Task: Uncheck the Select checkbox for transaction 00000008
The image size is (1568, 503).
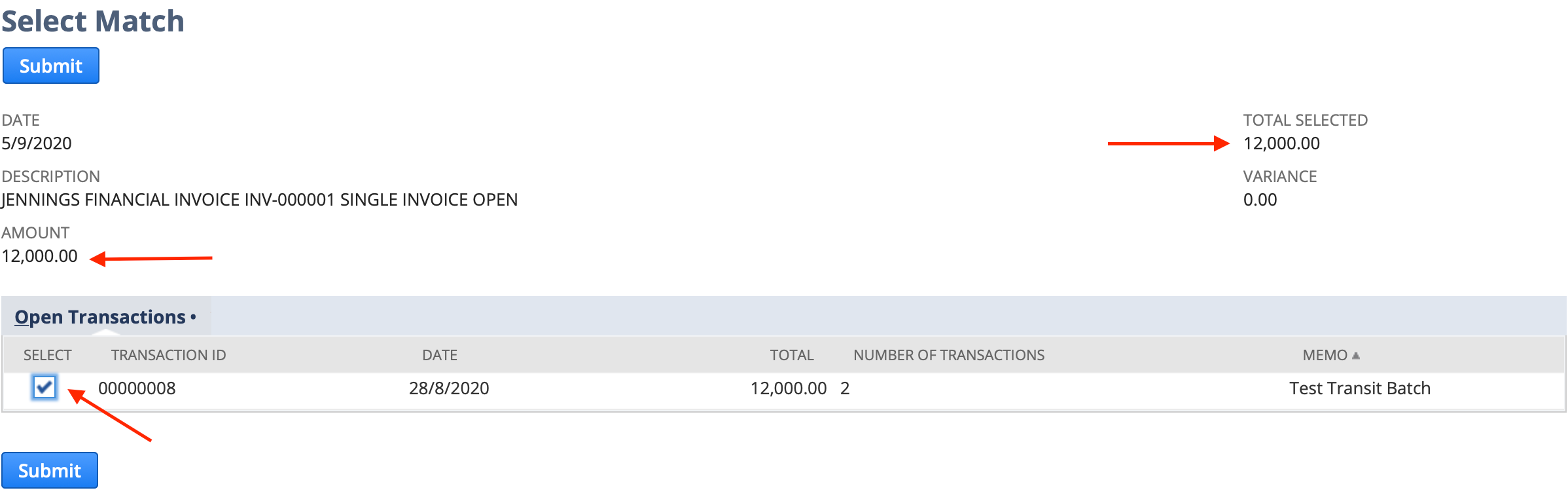Action: pos(45,388)
